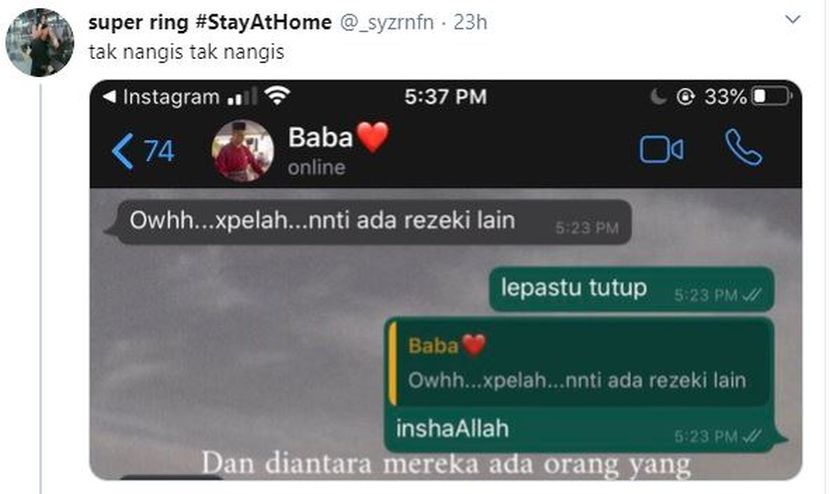Select the received 'Owhh...xpelah' message bubble
Viewport: 830px width, 494px height.
pyautogui.click(x=369, y=222)
